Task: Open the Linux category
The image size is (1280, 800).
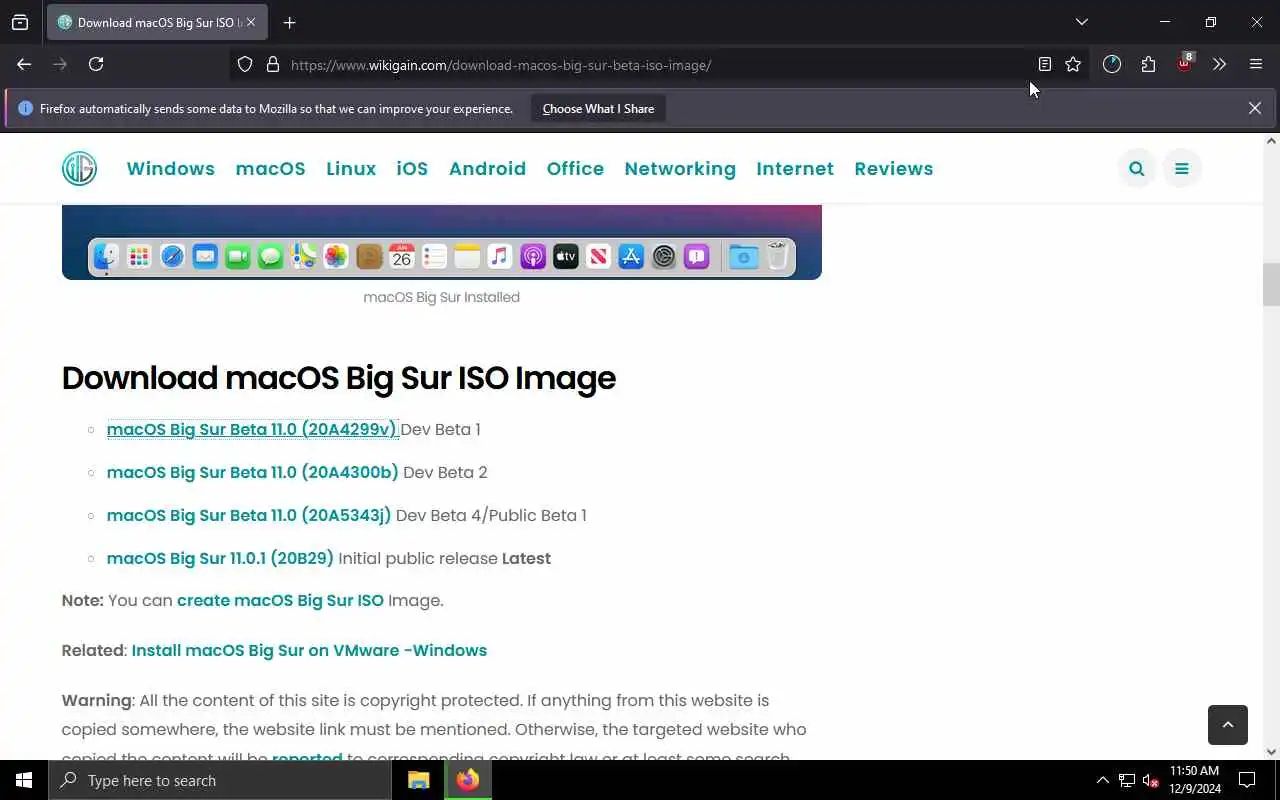Action: [351, 169]
